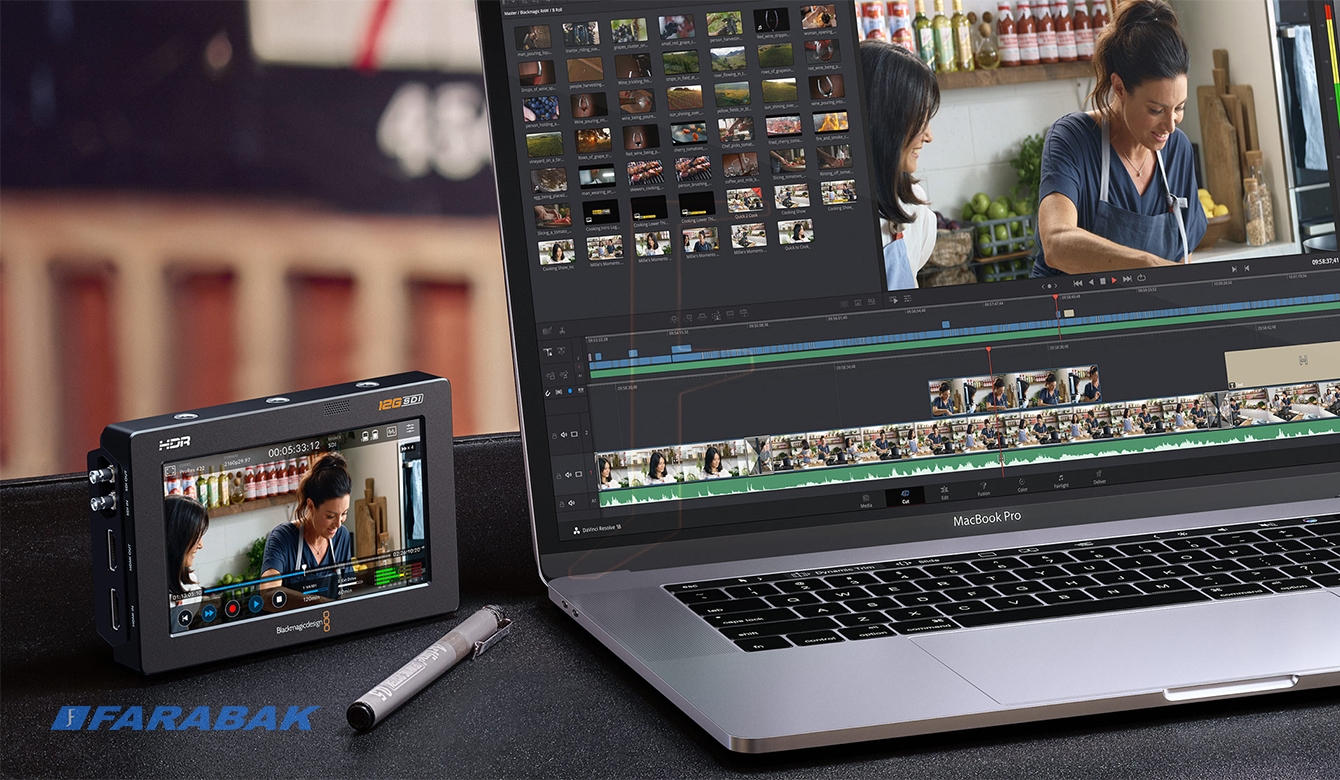This screenshot has height=780, width=1340.
Task: Select the river_flowing_in clip thumbnail
Action: [729, 58]
